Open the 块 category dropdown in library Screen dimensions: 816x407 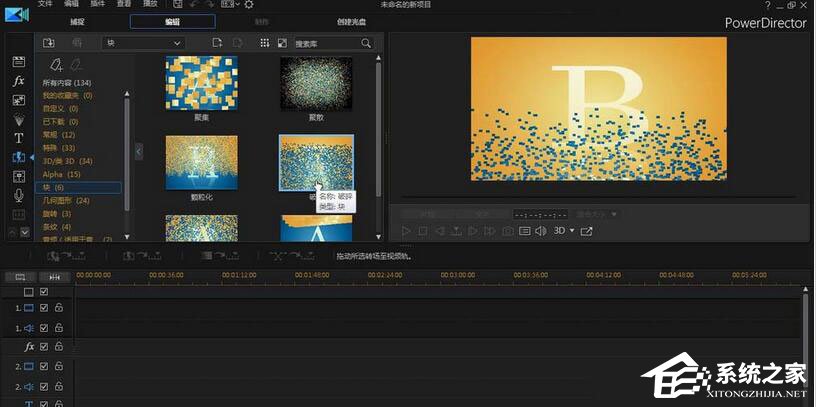click(143, 43)
